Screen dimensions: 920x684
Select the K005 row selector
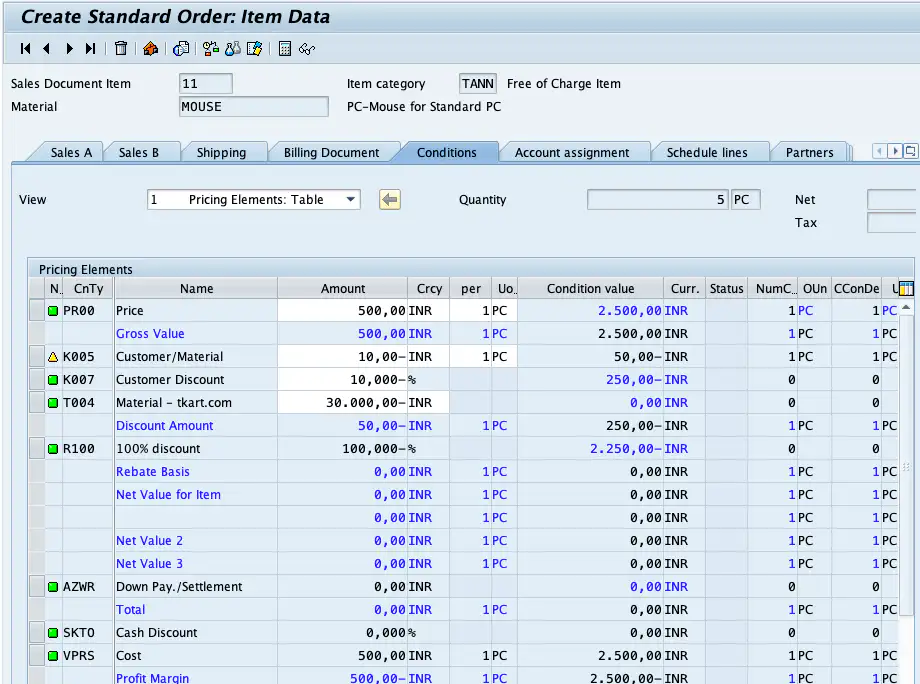tap(37, 357)
